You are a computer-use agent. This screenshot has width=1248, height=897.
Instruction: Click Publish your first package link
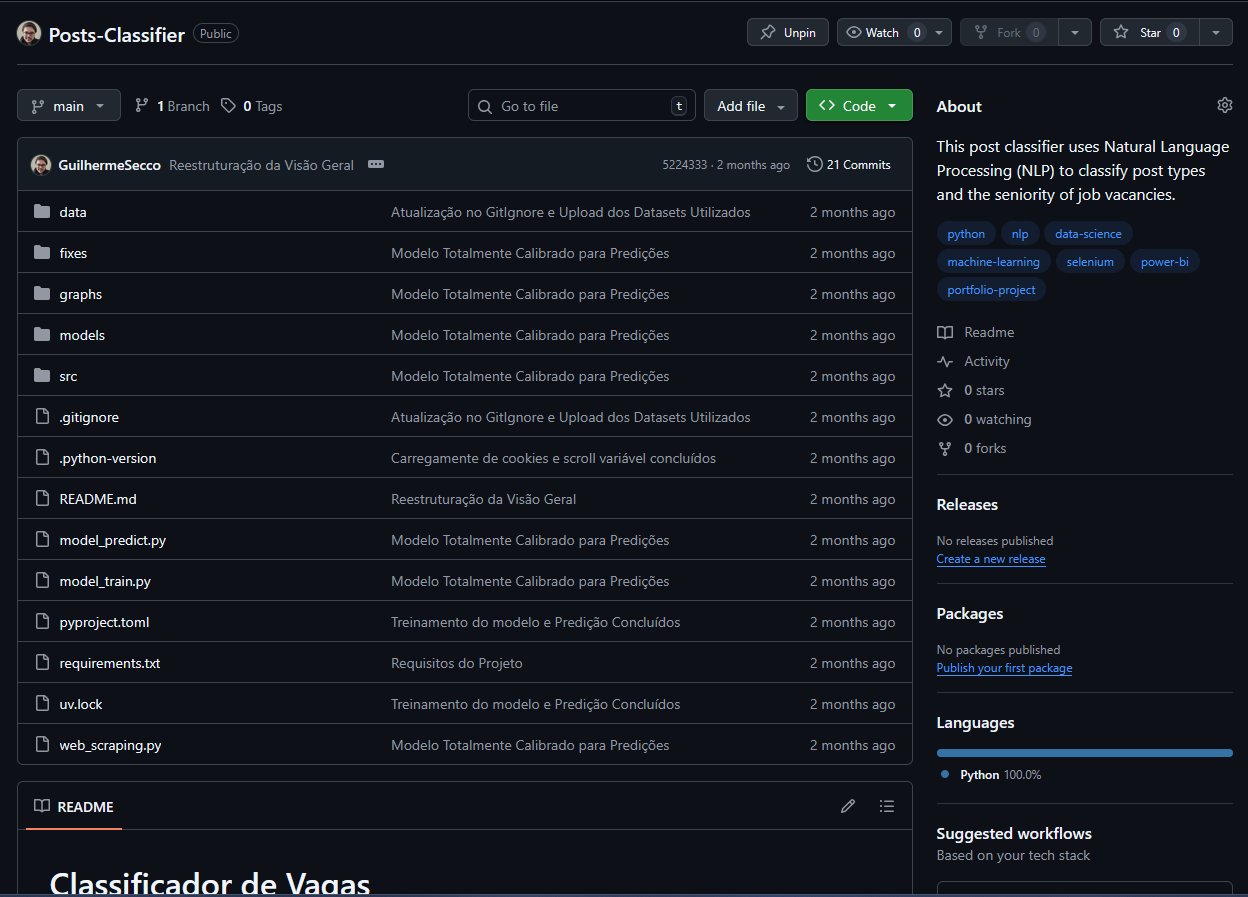click(x=1004, y=668)
